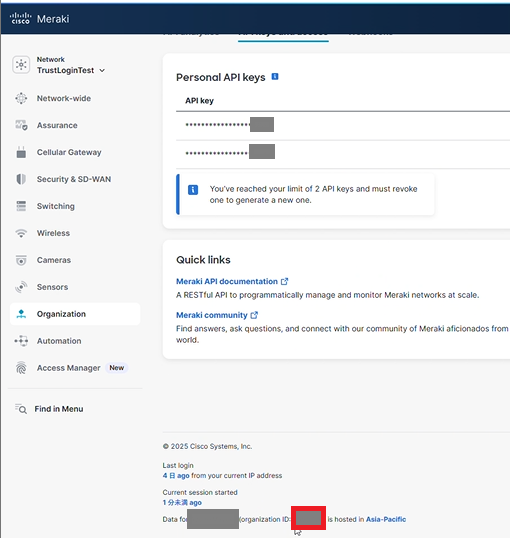Screen dimensions: 510x538
Task: Click the Cisco Meraki logo
Action: (39, 19)
